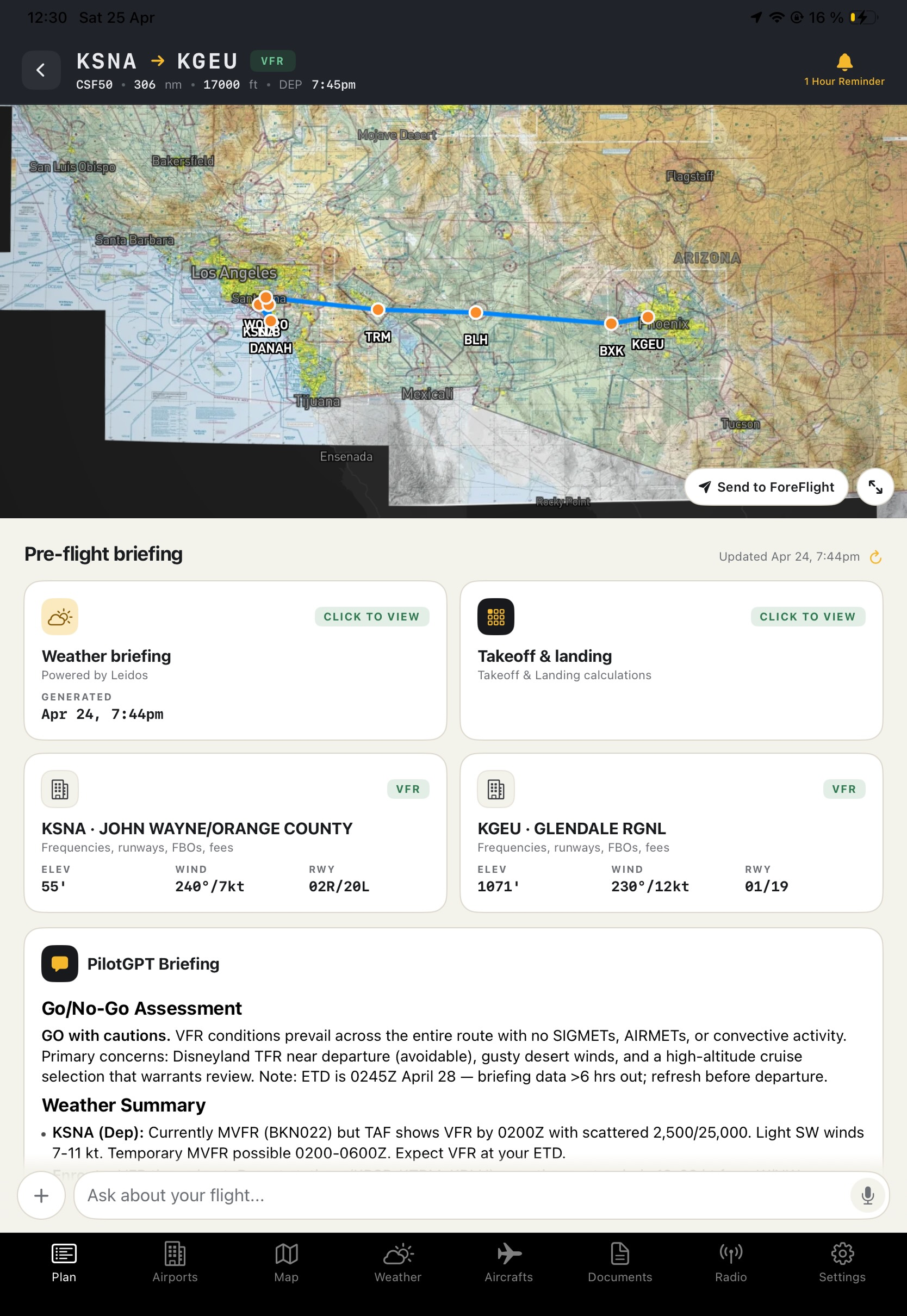Refresh the pre-flight briefing
Screen dimensions: 907x1316
tap(876, 557)
